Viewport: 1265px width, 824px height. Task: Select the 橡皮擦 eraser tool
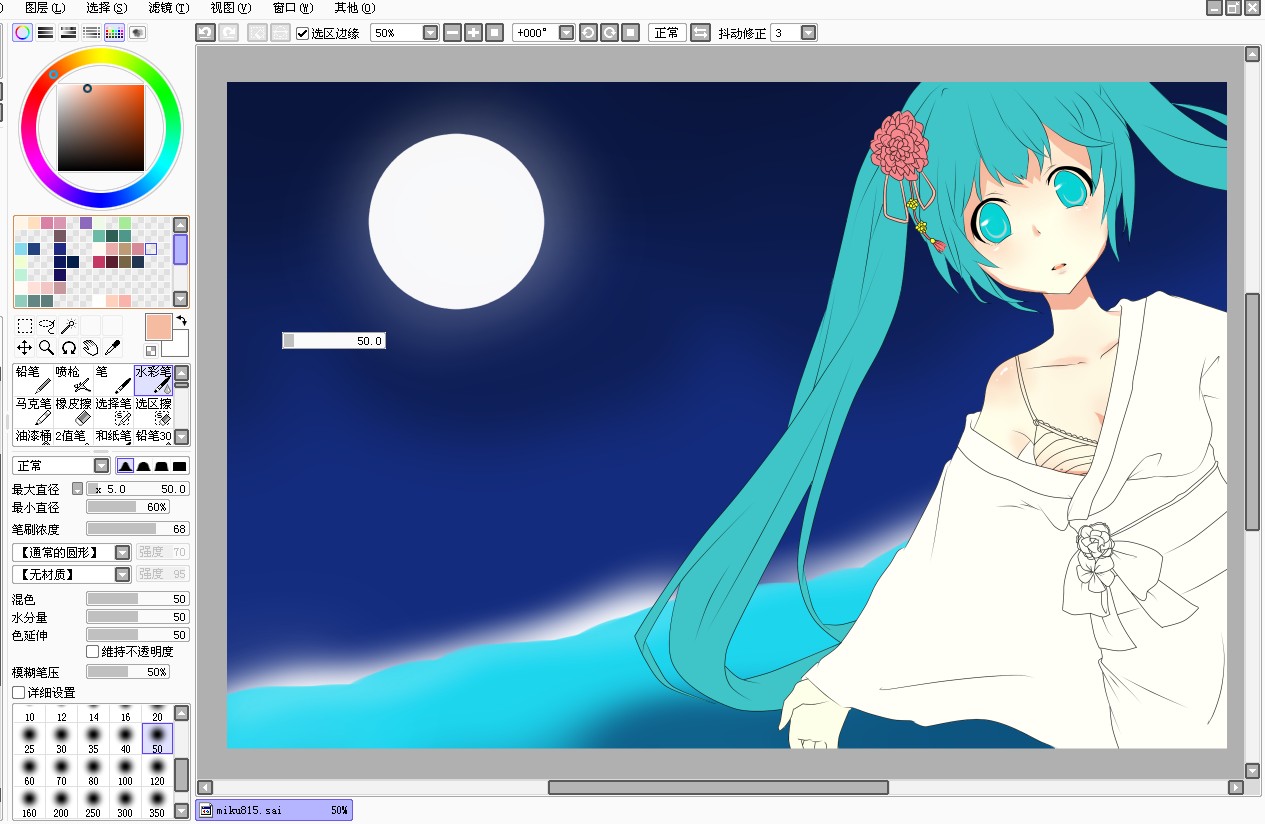pyautogui.click(x=73, y=411)
